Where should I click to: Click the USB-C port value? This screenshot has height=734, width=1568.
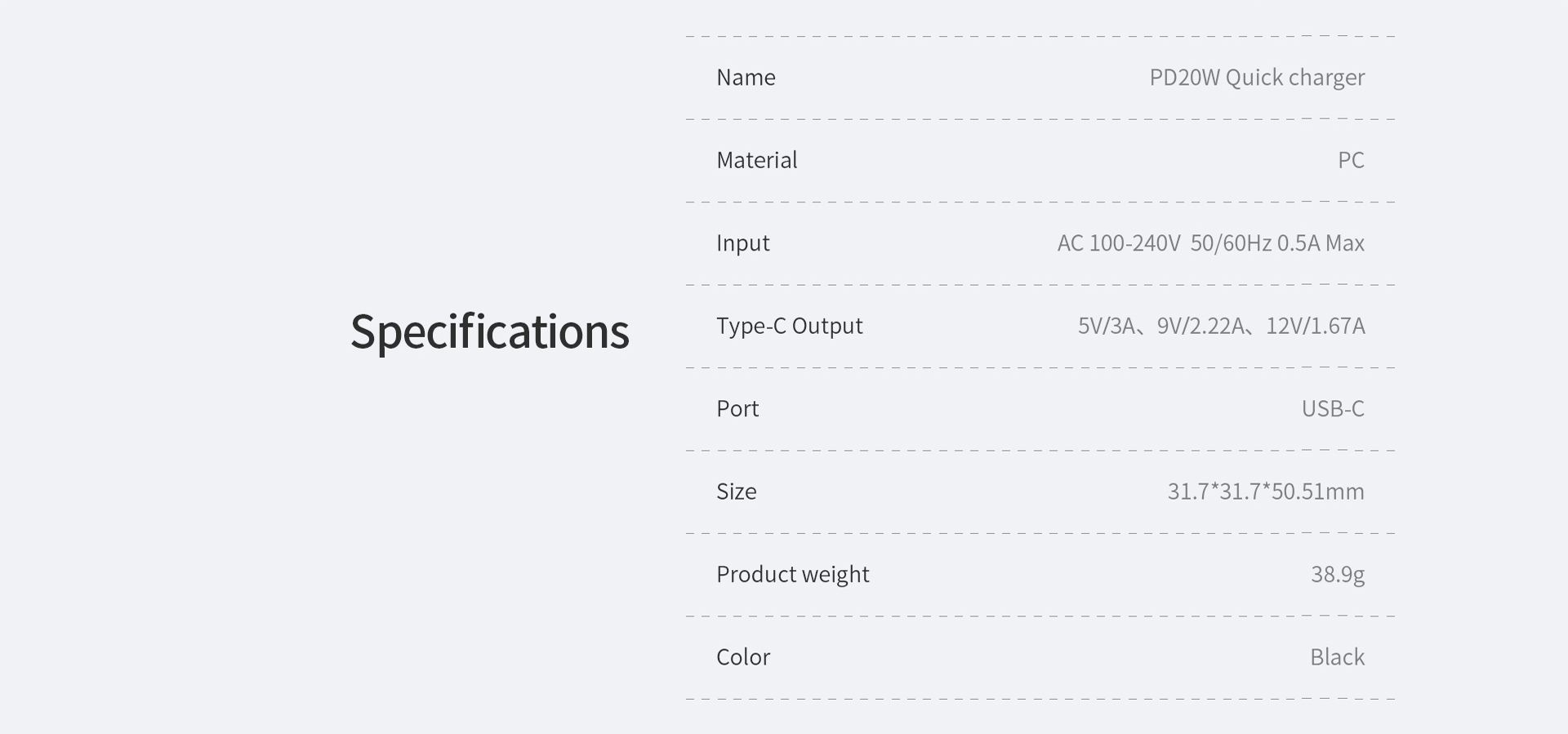click(x=1332, y=409)
